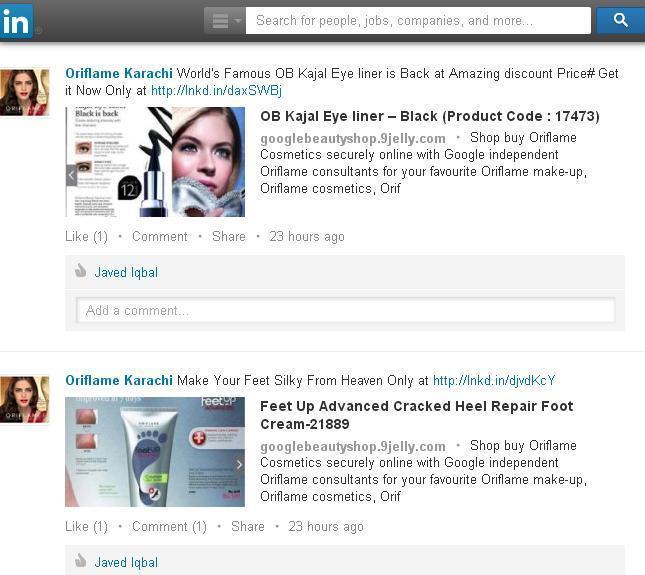Open the LinkedIn home logo
Viewport: 645px width, 575px height.
point(16,21)
